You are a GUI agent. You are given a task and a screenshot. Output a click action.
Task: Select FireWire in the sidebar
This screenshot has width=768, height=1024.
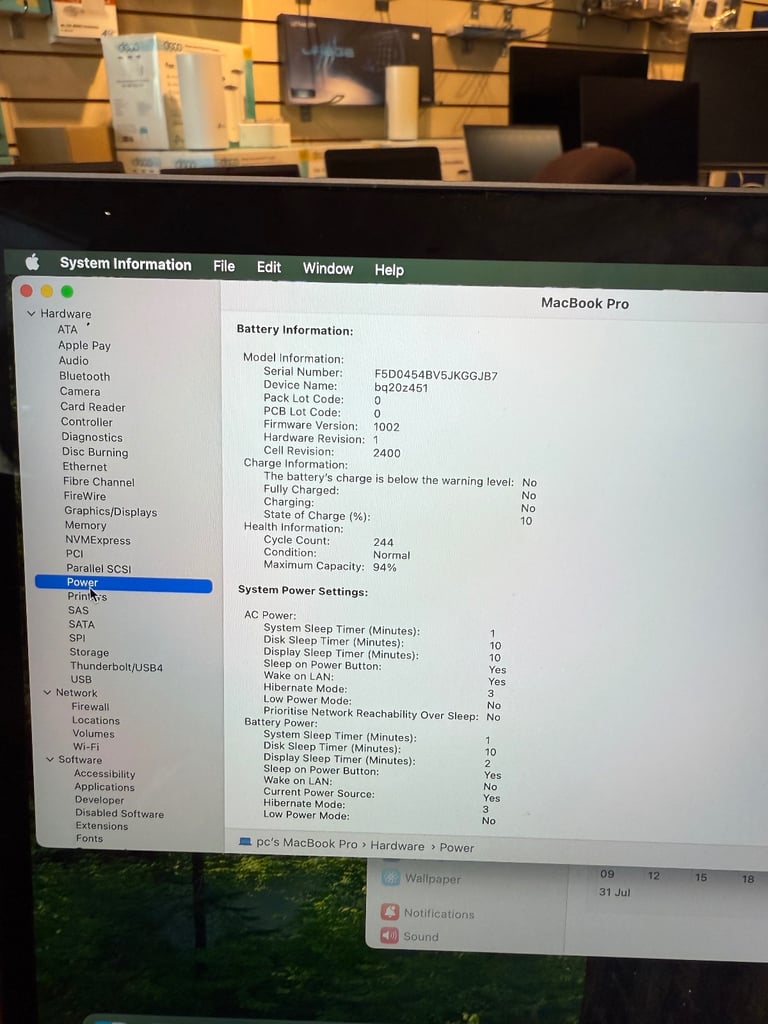pos(85,496)
